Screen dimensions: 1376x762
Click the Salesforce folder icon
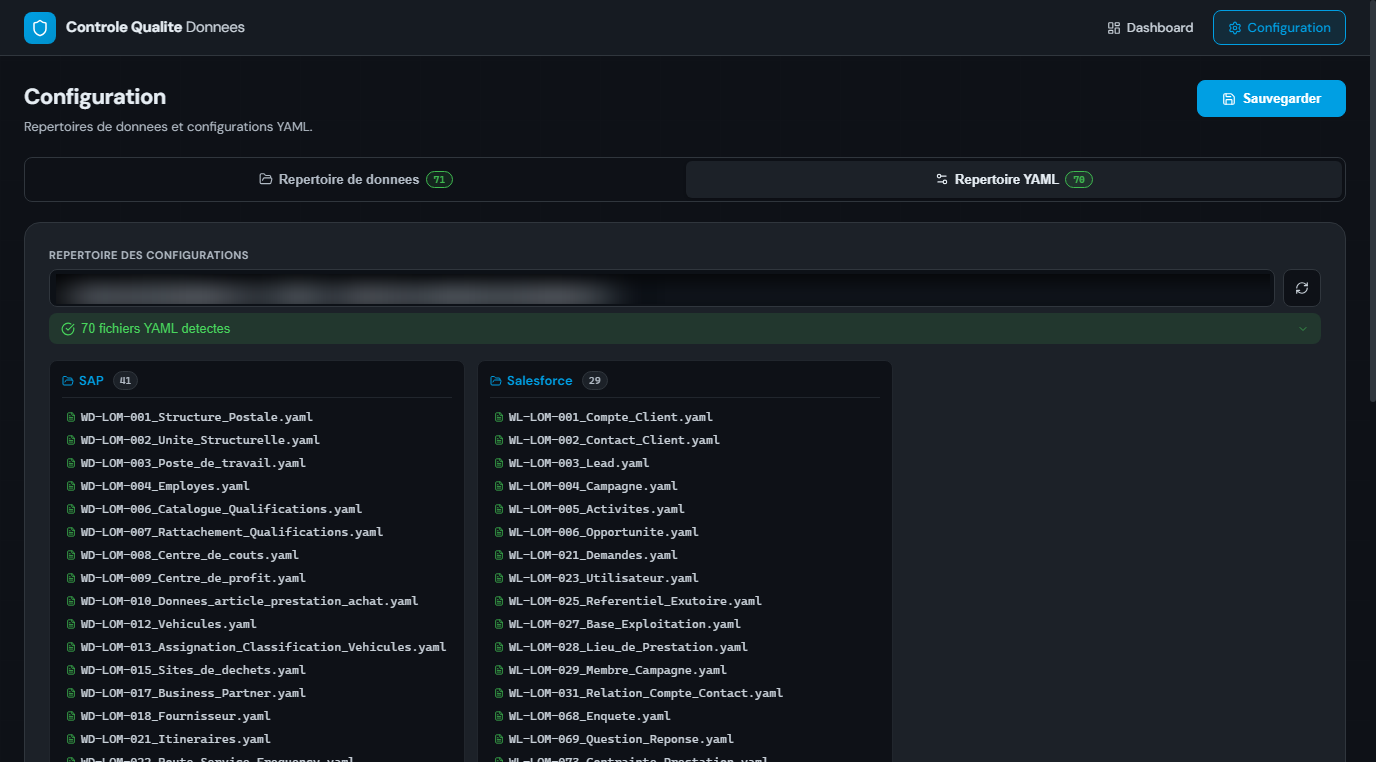pyautogui.click(x=496, y=381)
